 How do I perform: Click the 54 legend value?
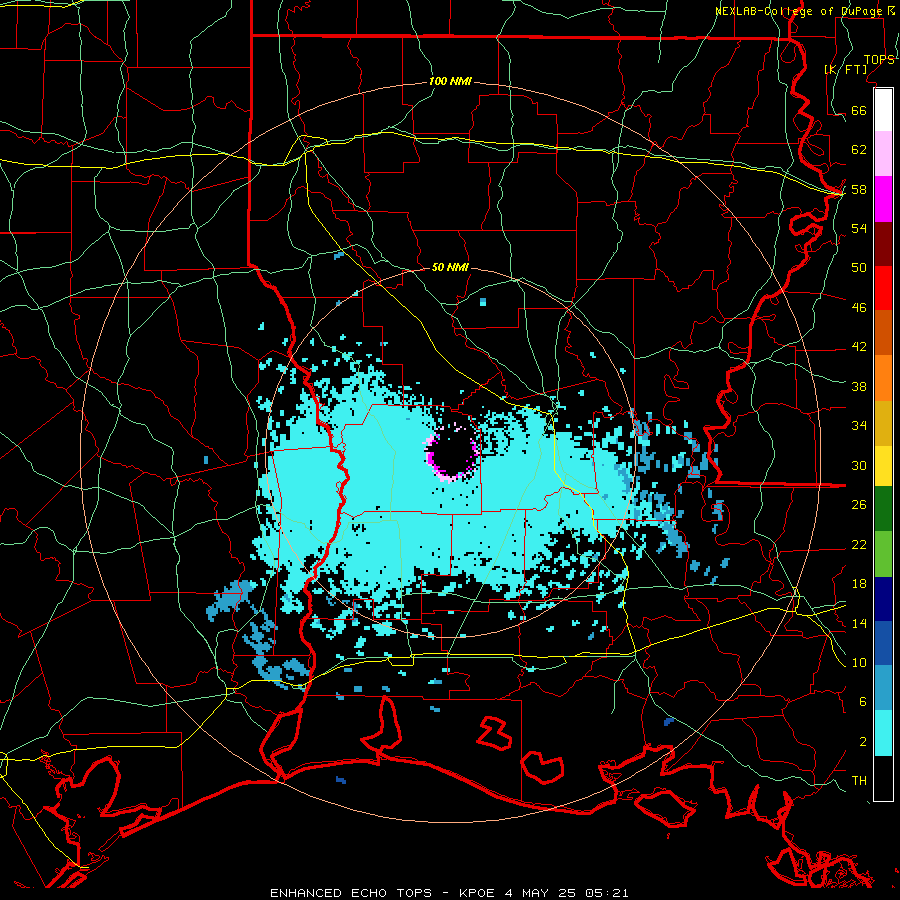pos(859,228)
